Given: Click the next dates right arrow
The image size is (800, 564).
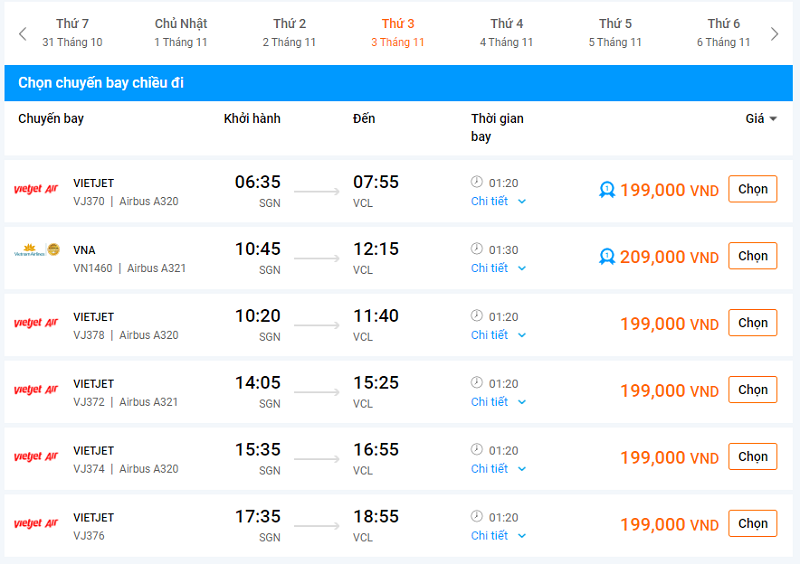Looking at the screenshot, I should pyautogui.click(x=774, y=34).
